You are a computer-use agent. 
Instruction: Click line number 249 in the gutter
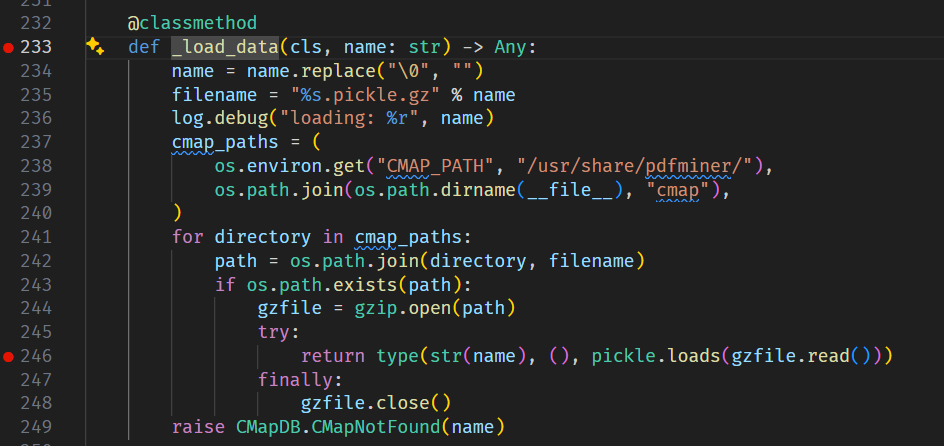pos(35,428)
